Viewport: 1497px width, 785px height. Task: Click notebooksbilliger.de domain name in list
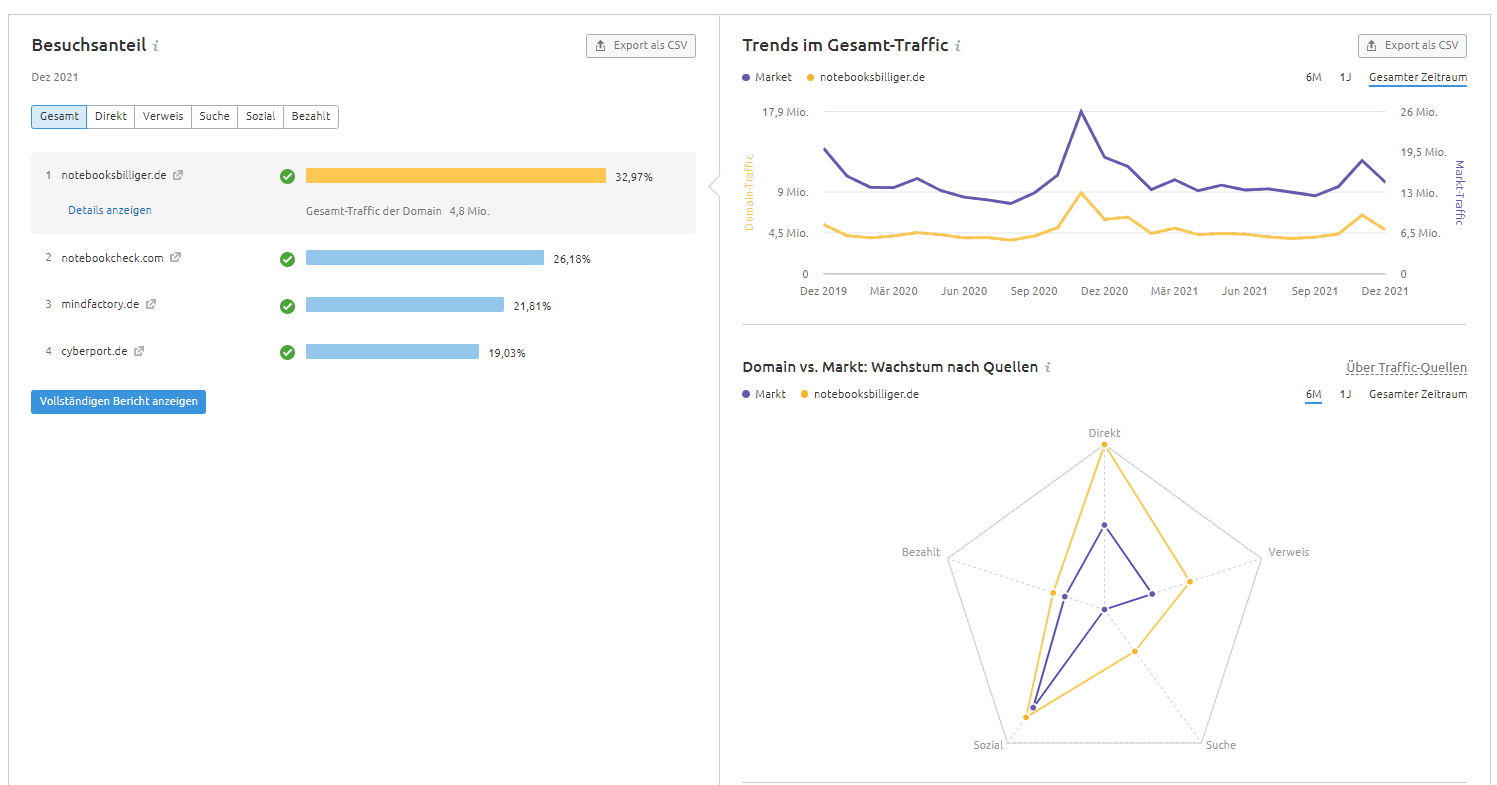pos(114,175)
